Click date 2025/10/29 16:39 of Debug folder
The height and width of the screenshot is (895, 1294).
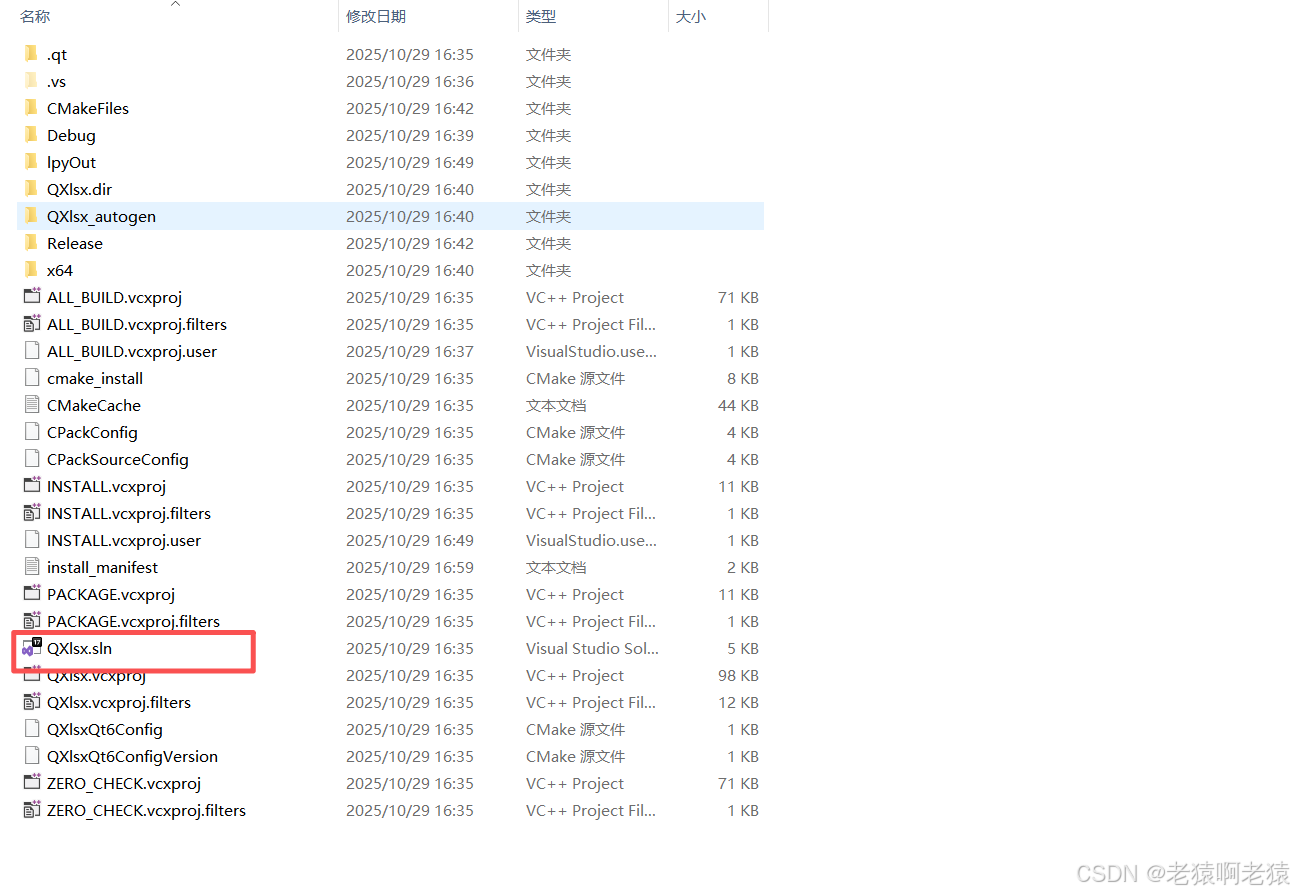click(x=410, y=135)
